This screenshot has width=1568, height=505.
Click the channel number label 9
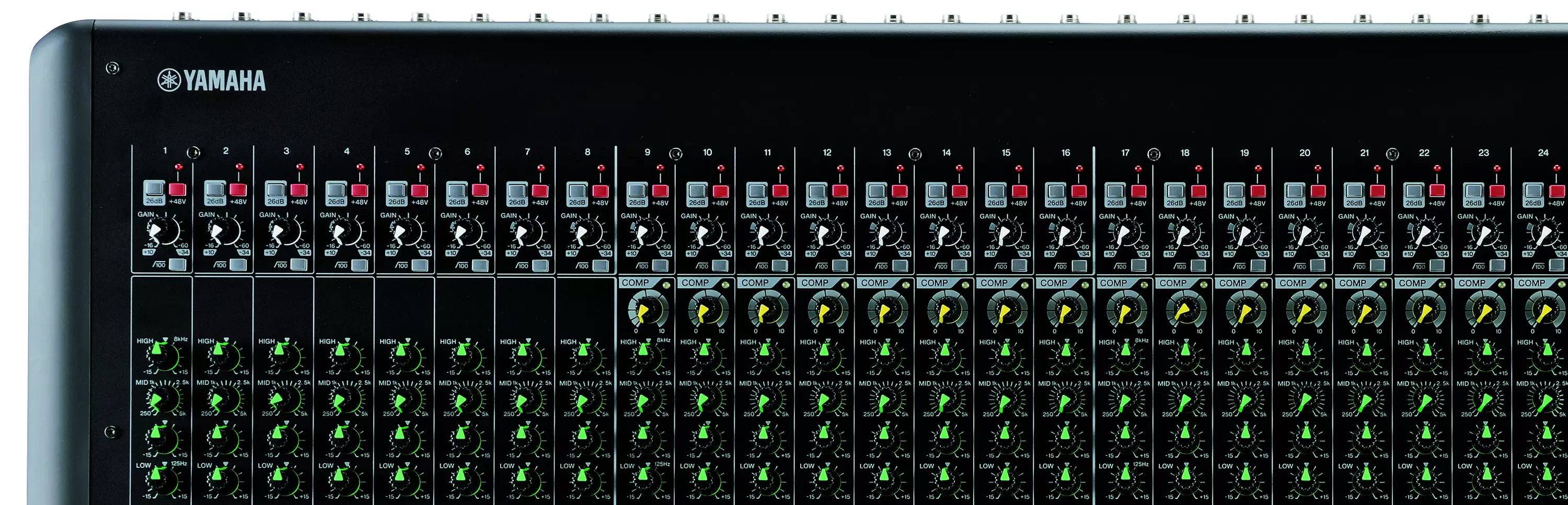click(x=647, y=152)
